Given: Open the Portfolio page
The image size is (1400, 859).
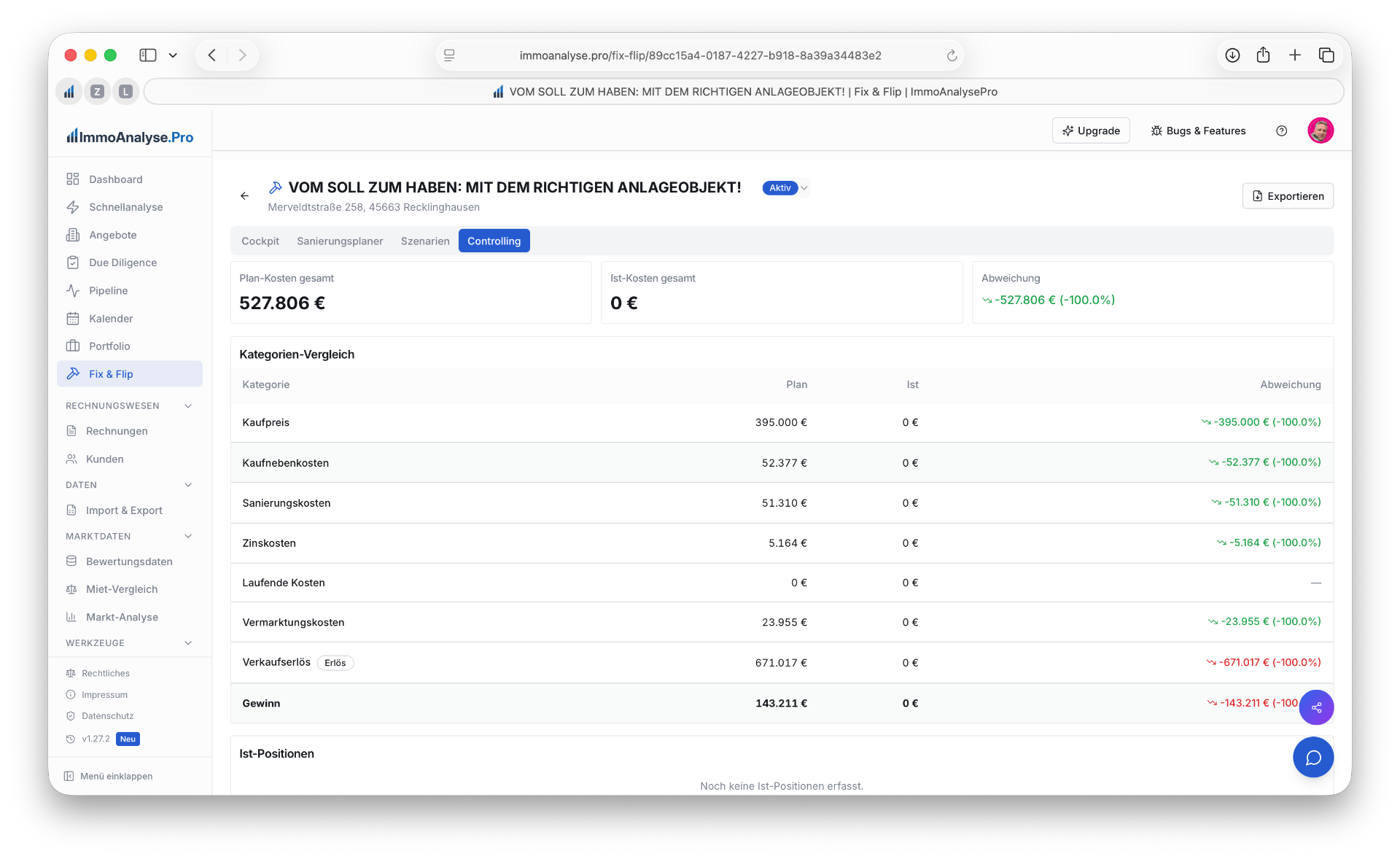Looking at the screenshot, I should (x=129, y=346).
